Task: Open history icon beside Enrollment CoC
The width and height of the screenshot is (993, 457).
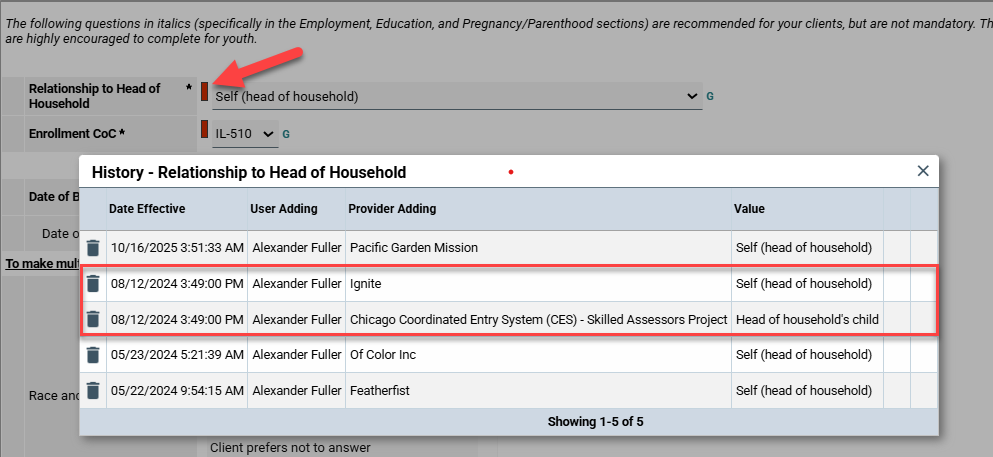Action: pos(286,133)
